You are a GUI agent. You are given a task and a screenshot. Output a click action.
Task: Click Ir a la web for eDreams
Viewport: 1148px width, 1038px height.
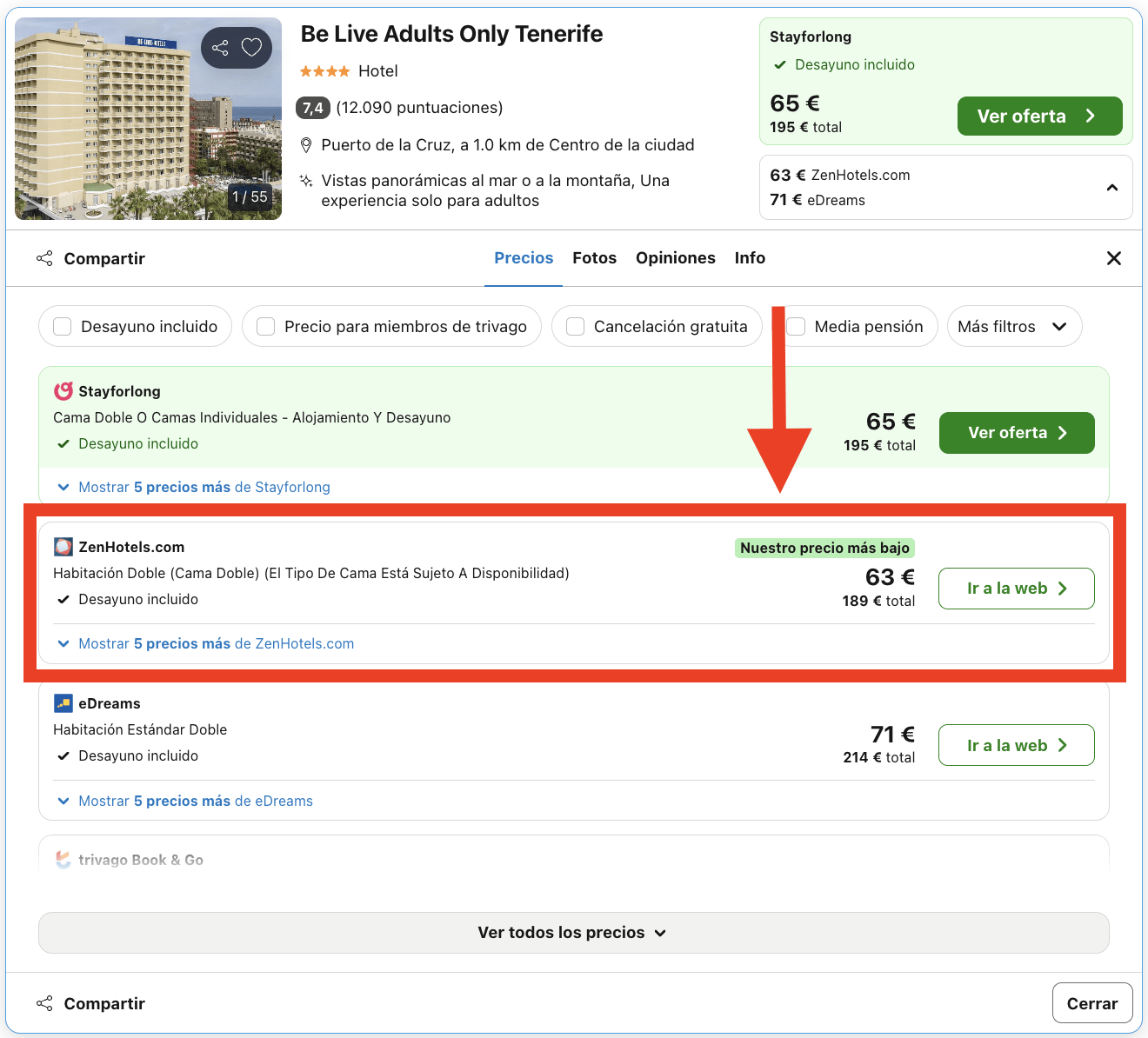click(x=1017, y=745)
